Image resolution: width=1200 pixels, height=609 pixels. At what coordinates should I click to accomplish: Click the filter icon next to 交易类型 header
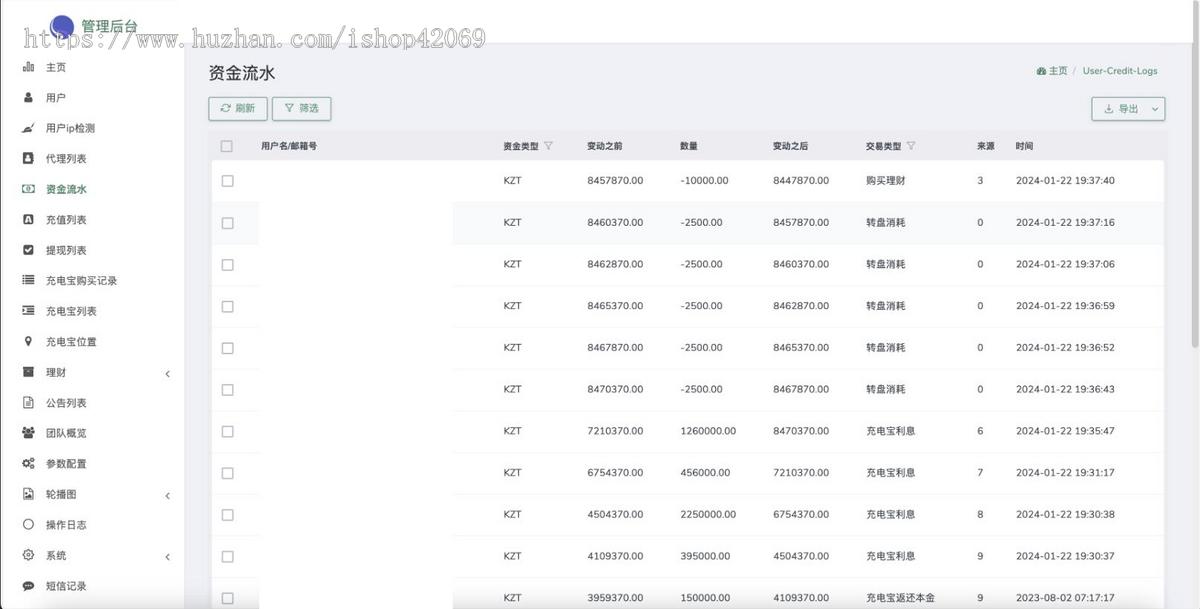click(x=910, y=146)
